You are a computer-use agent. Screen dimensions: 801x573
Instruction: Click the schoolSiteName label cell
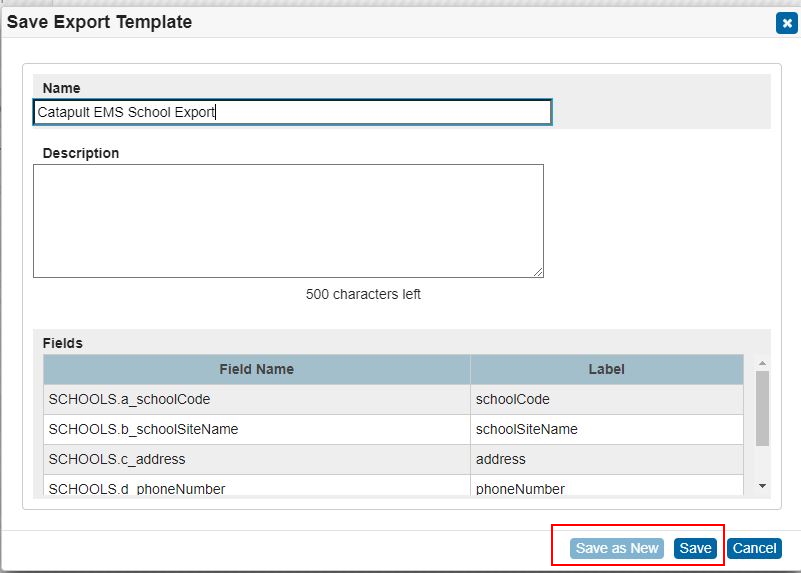click(606, 429)
